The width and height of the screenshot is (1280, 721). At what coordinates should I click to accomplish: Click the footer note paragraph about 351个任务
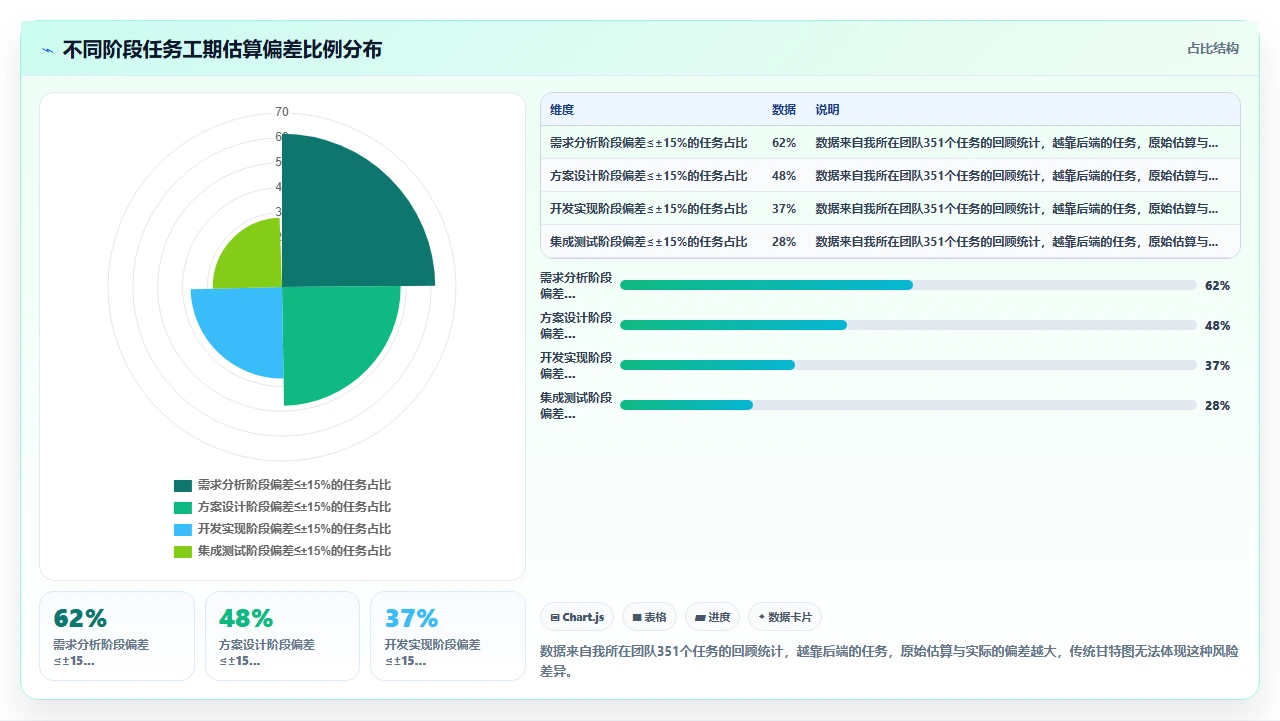point(889,662)
